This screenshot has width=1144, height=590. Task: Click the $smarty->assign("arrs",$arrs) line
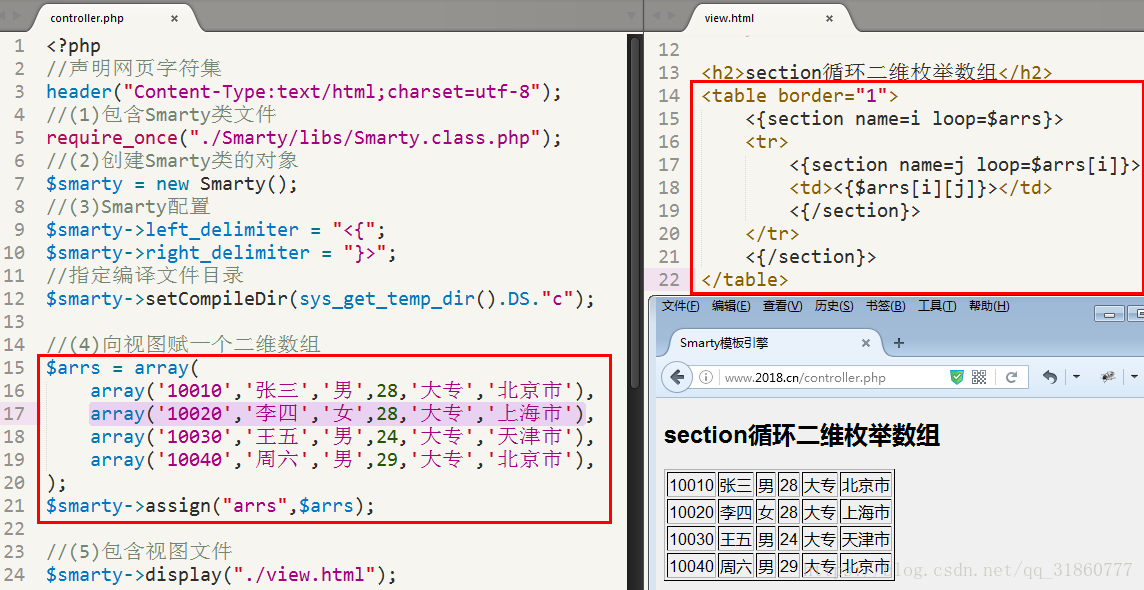click(210, 505)
